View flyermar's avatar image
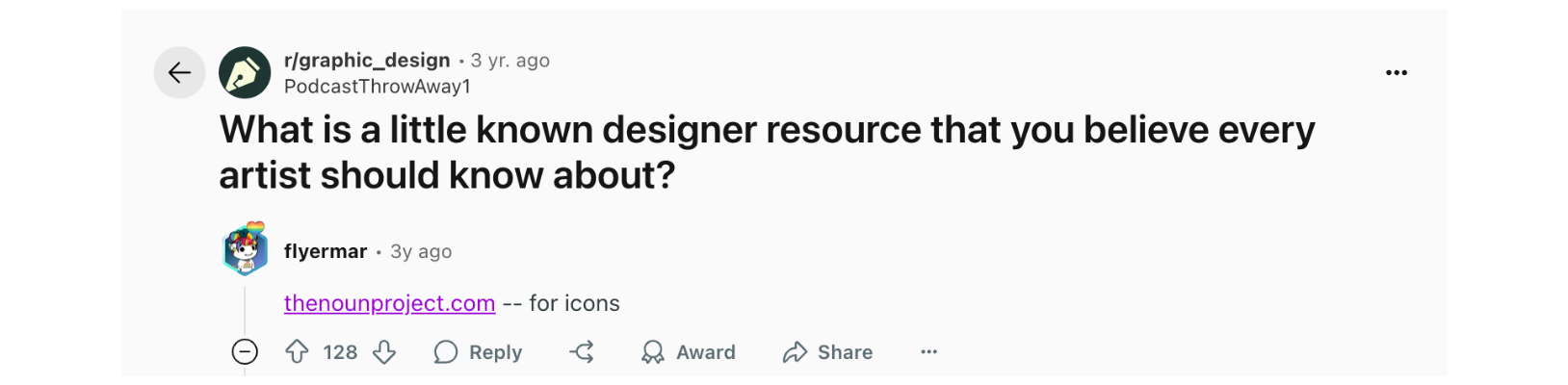This screenshot has height=385, width=1568. tap(246, 251)
